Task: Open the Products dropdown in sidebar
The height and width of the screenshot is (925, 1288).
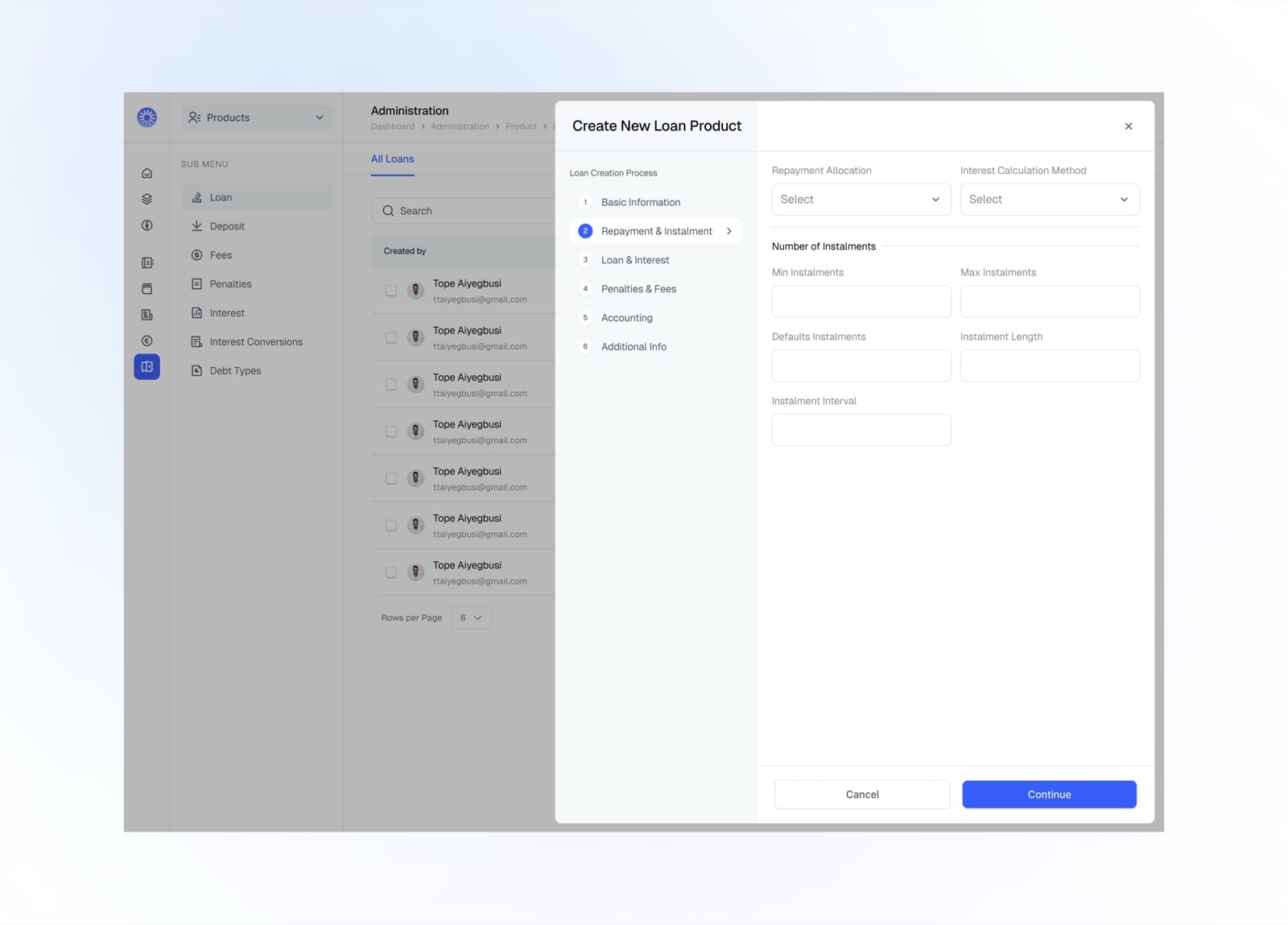Action: coord(256,118)
